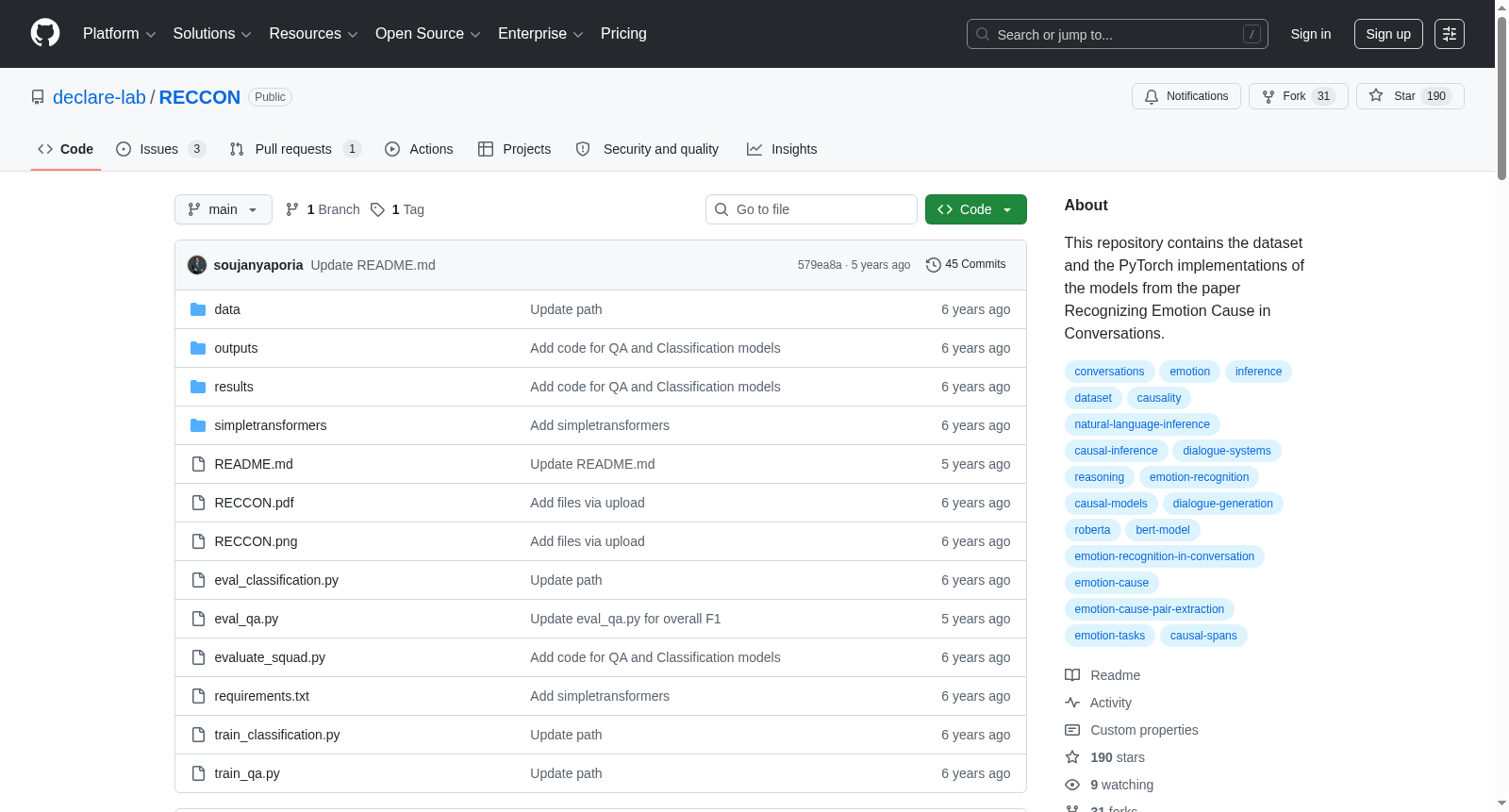This screenshot has height=812, width=1509.
Task: Click the README.md file icon
Action: (x=198, y=464)
